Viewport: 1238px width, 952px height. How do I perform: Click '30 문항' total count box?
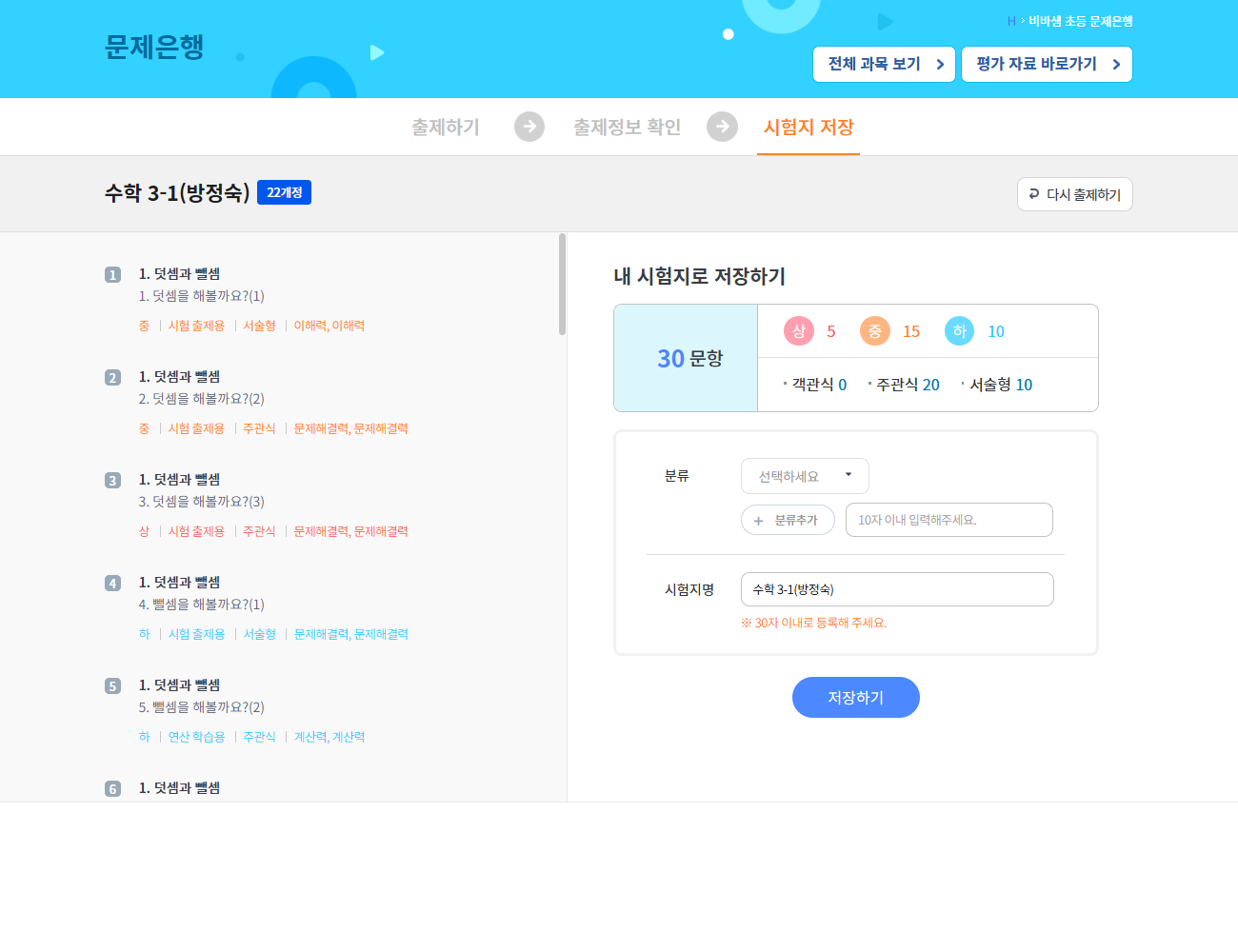(686, 358)
